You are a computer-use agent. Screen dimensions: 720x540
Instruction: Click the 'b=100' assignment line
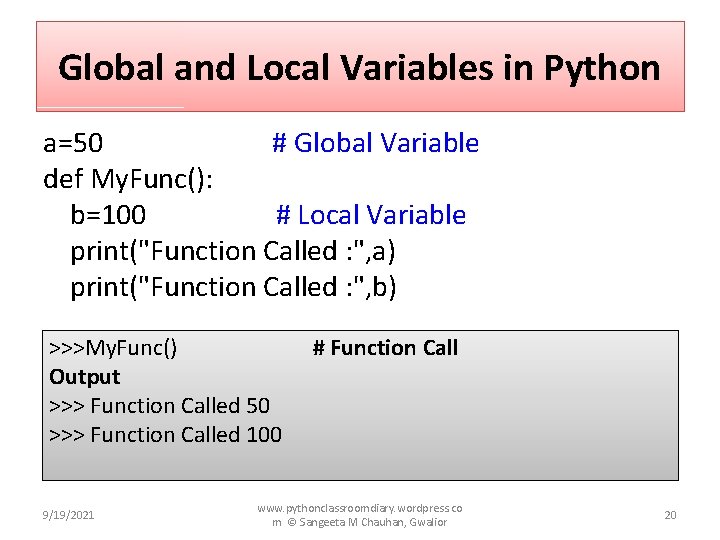click(x=108, y=214)
